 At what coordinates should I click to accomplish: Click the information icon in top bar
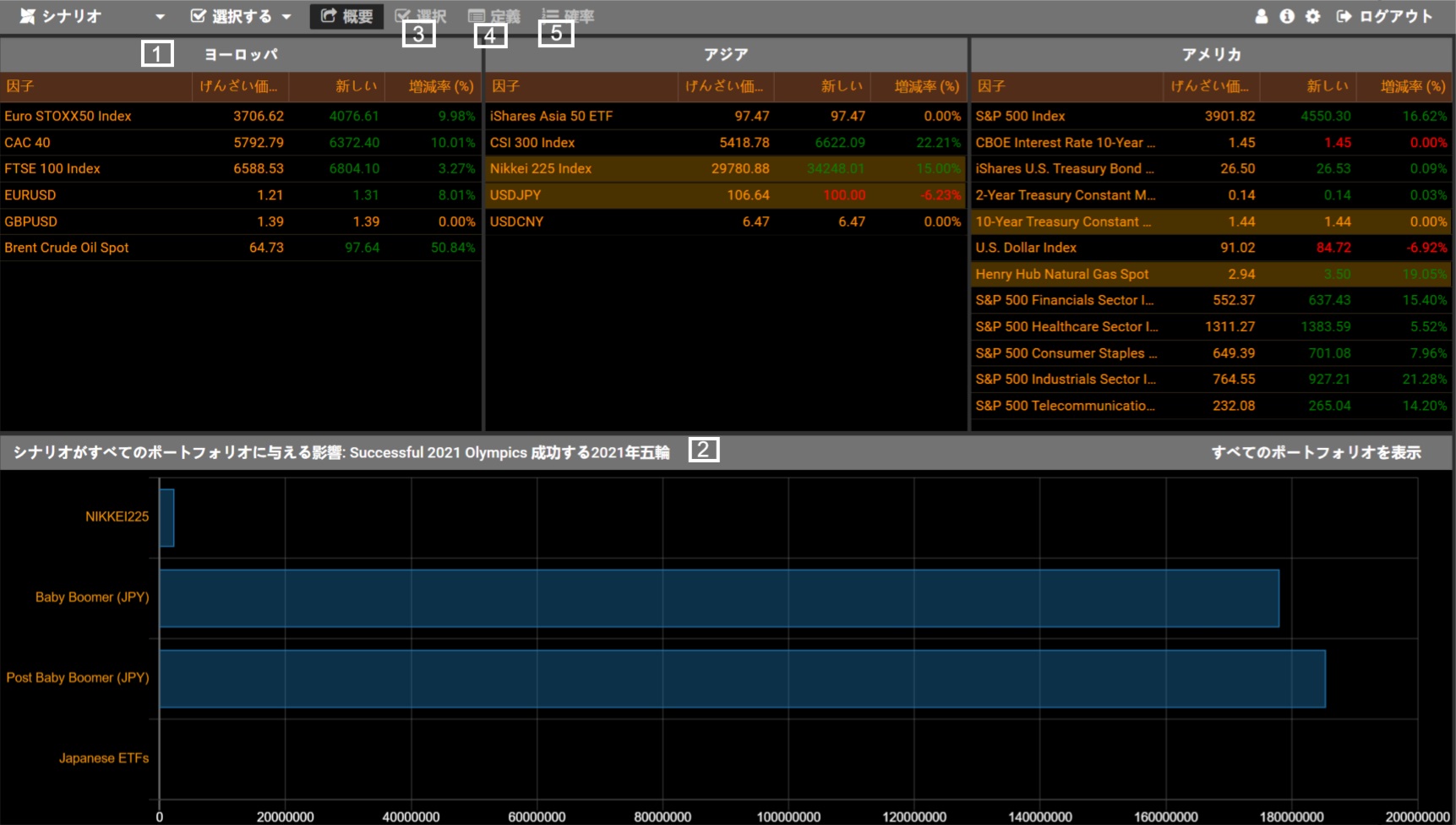point(1286,16)
